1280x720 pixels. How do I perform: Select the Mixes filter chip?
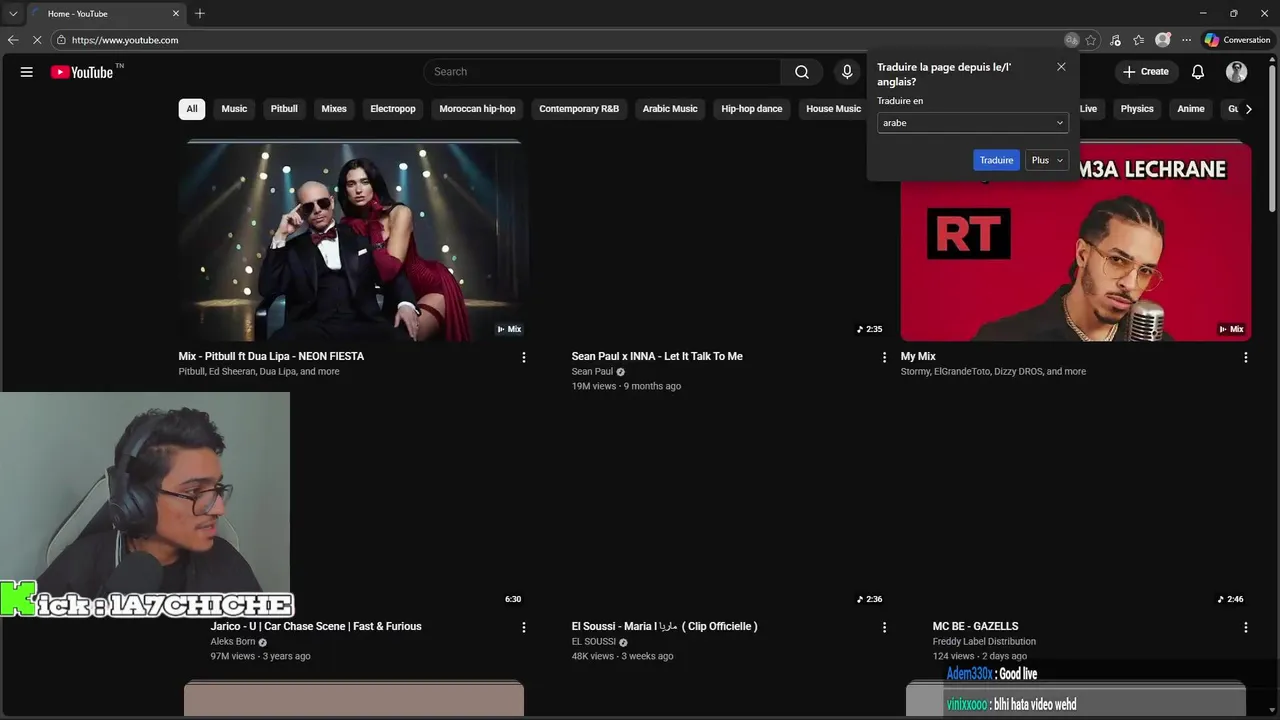[x=334, y=109]
